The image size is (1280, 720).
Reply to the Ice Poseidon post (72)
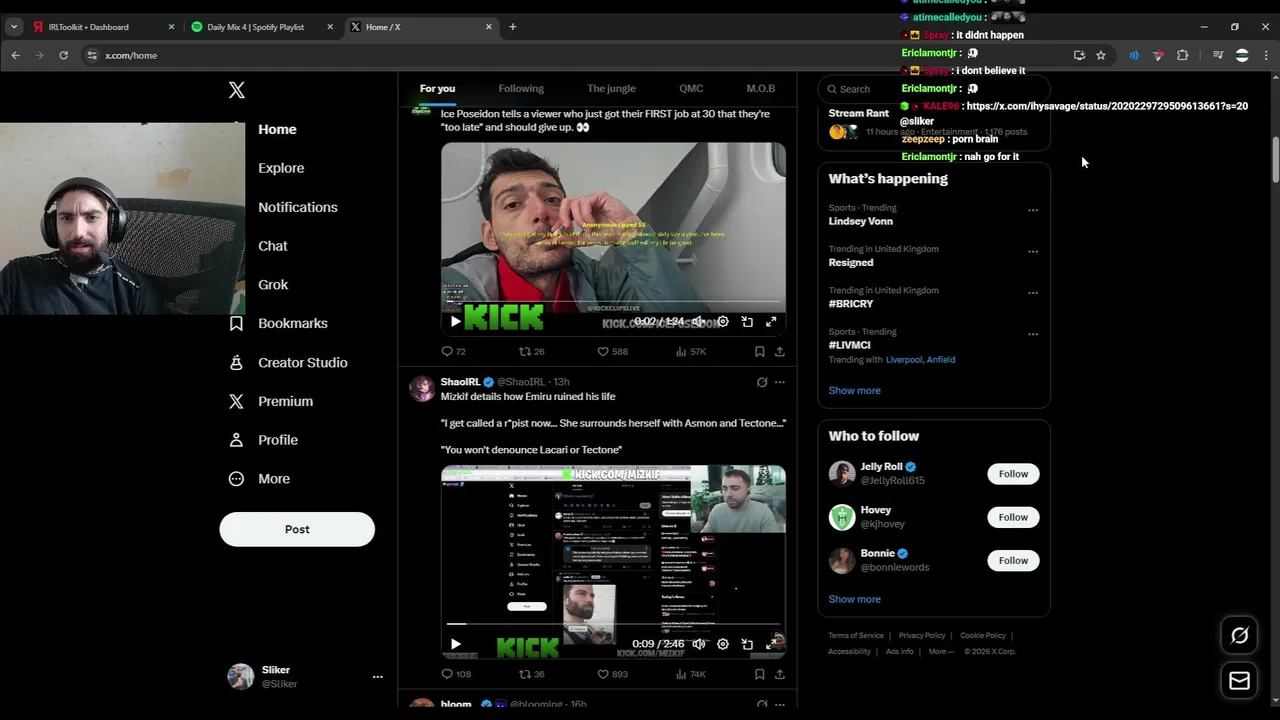[x=453, y=352]
